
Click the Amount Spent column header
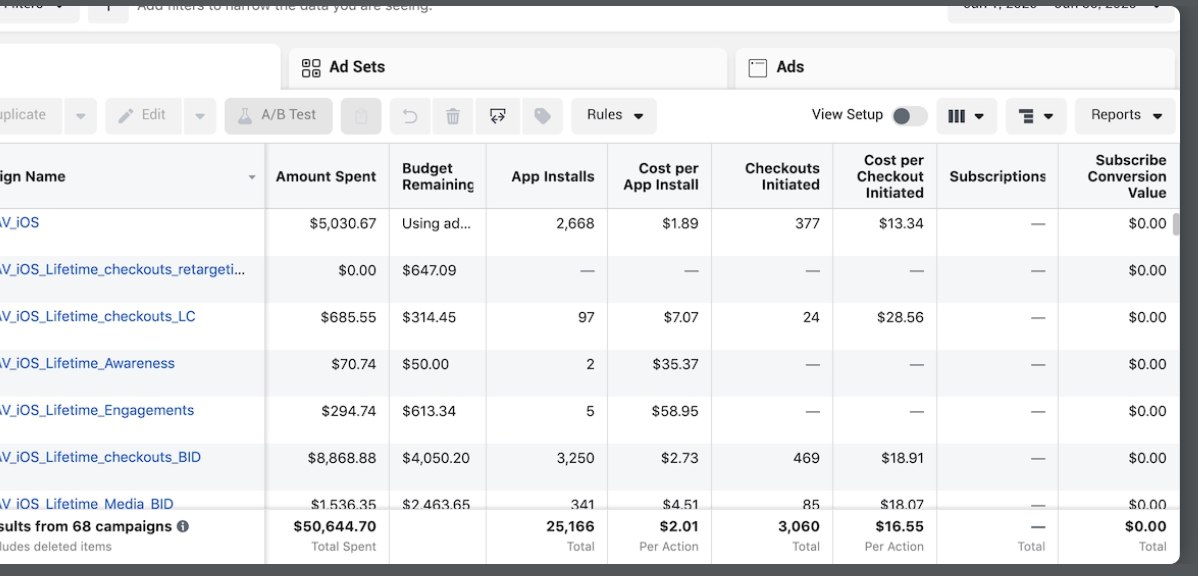point(326,176)
